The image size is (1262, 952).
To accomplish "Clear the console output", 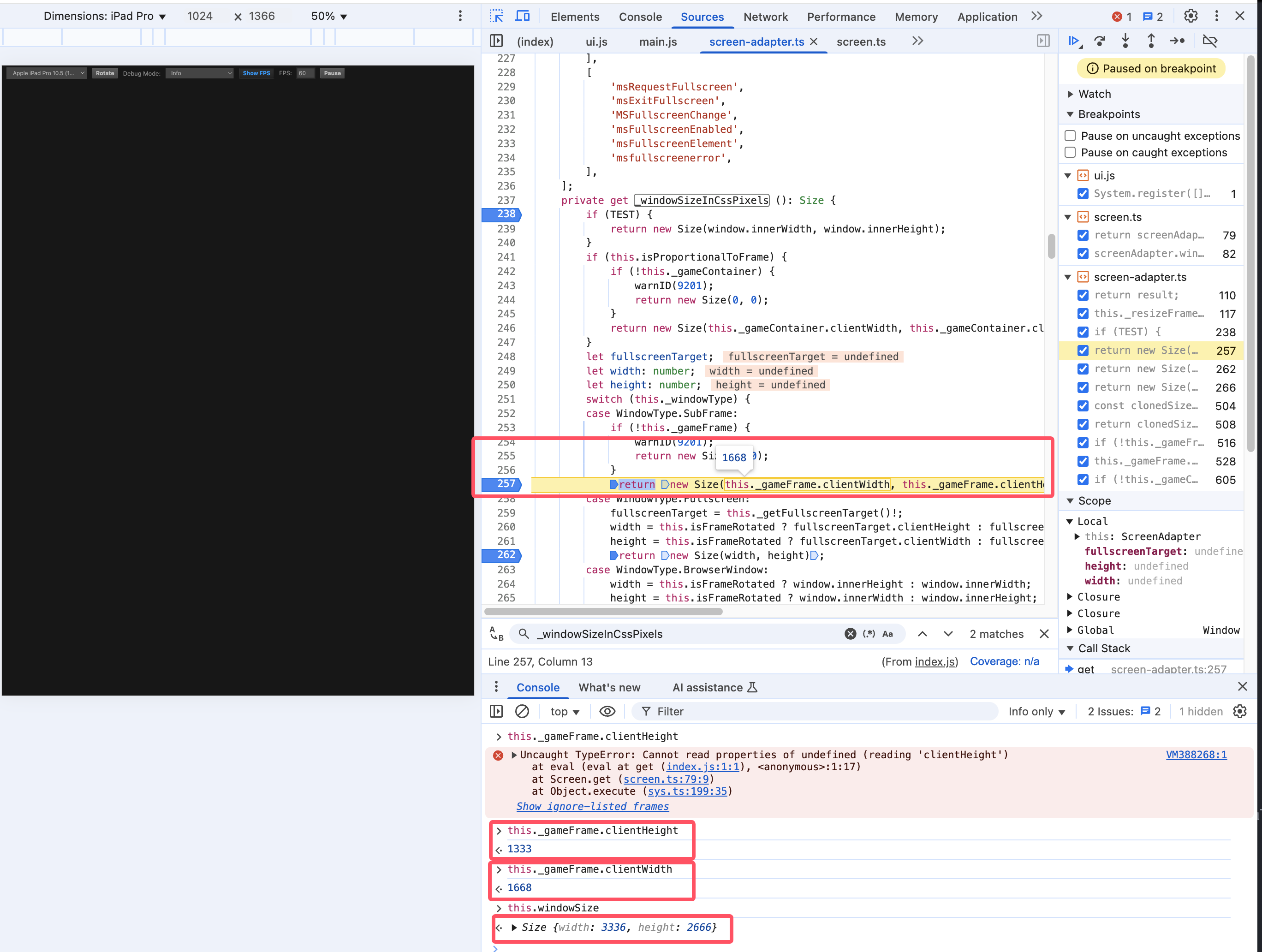I will point(522,711).
